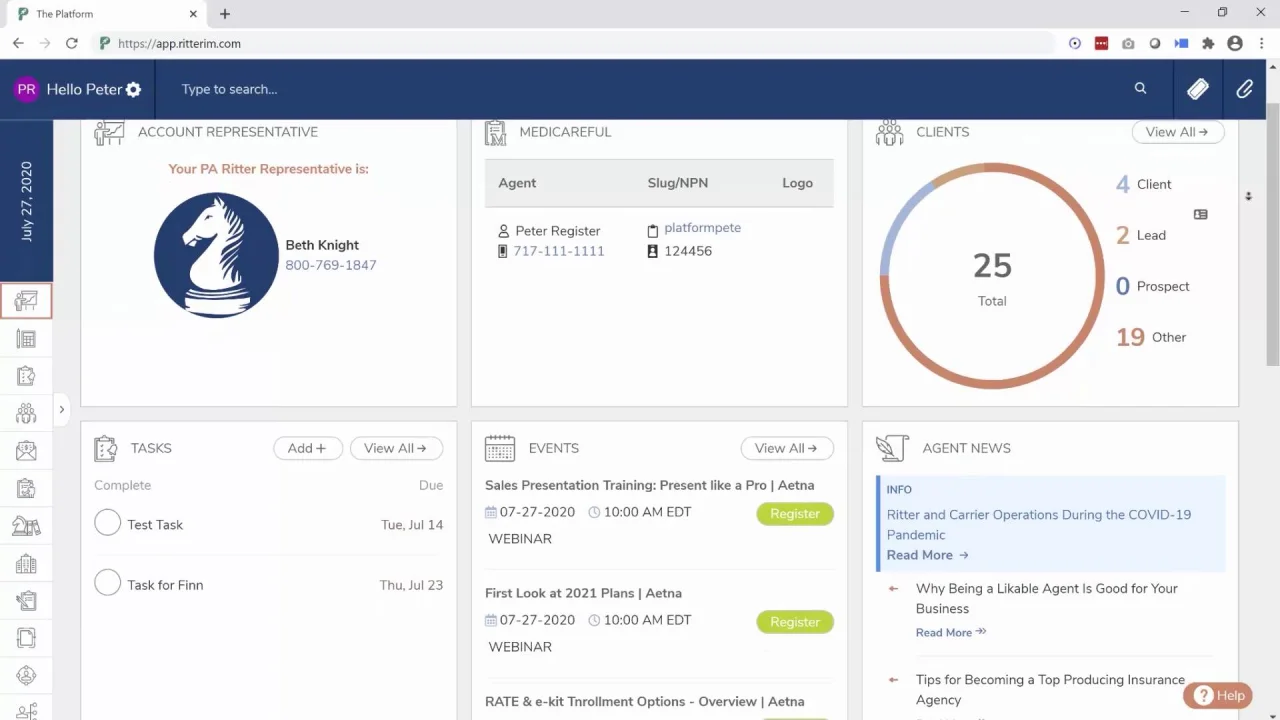The height and width of the screenshot is (720, 1280).
Task: Click the small card icon beside Lead
Action: pos(1200,214)
